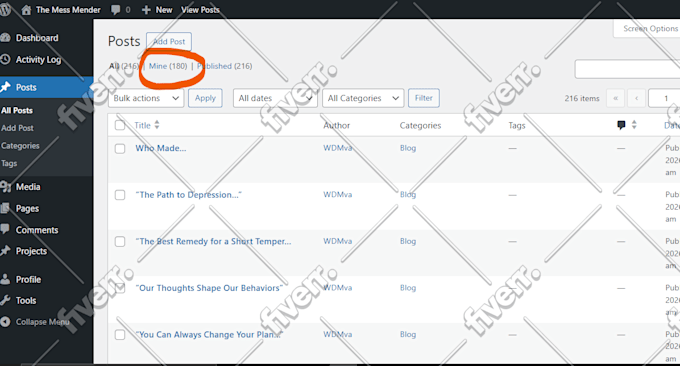This screenshot has width=680, height=366.
Task: Click the plus New icon in admin bar
Action: click(x=146, y=10)
